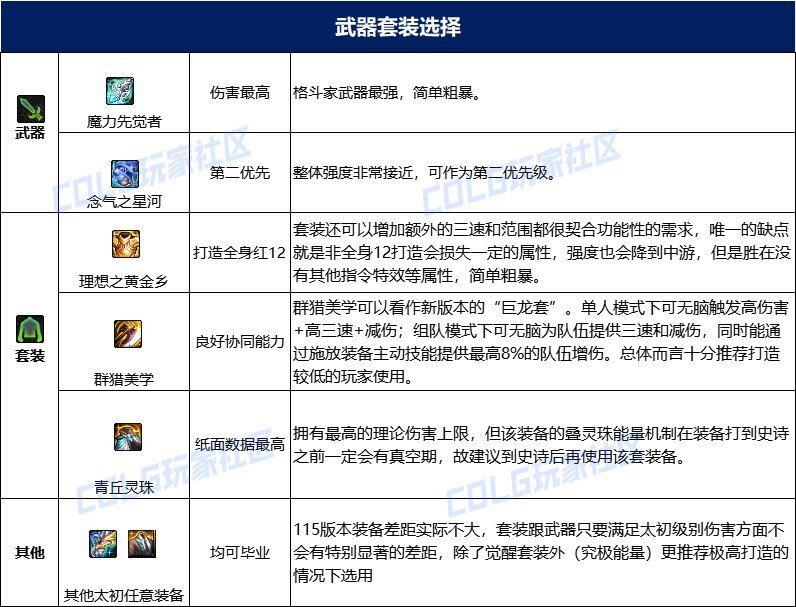This screenshot has width=796, height=607.
Task: Click the 整体强度非常接近 description text
Action: [x=424, y=173]
